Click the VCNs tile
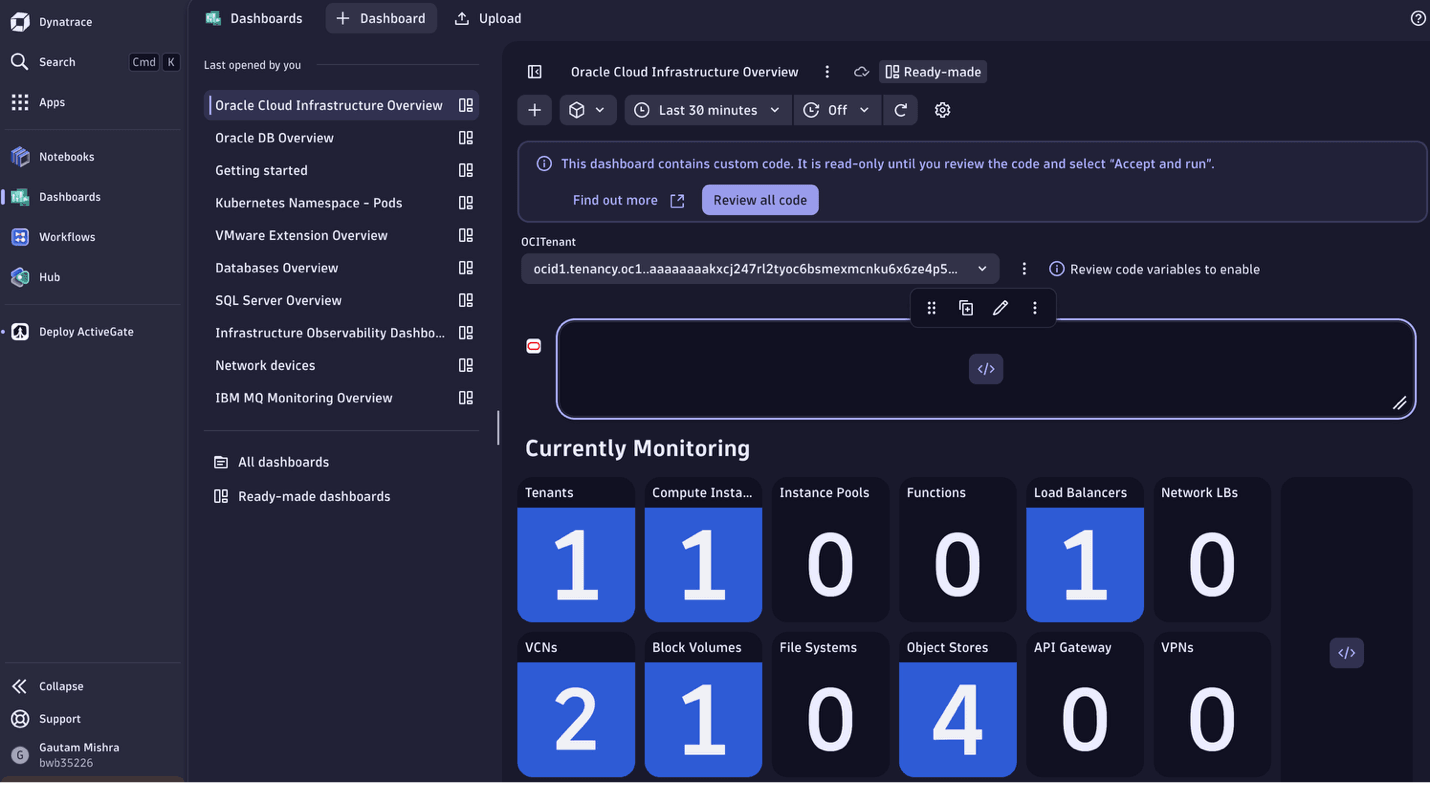Screen dimensions: 1430x785 click(576, 705)
